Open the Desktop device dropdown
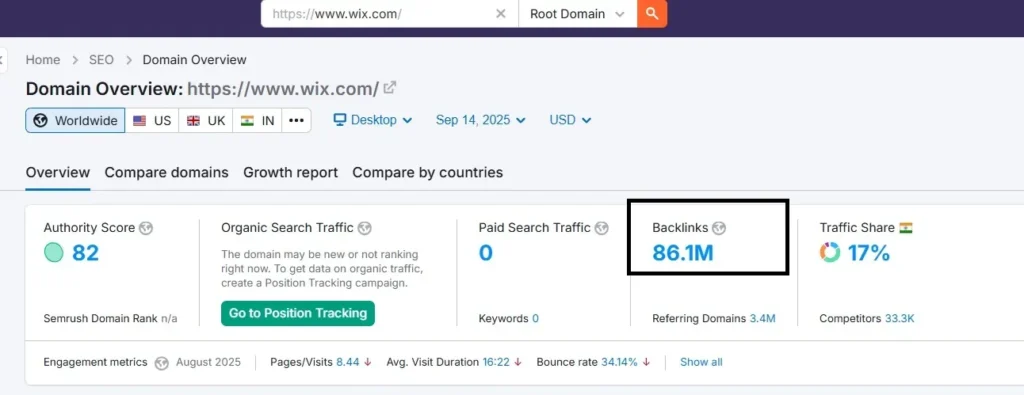The image size is (1024, 395). [373, 120]
